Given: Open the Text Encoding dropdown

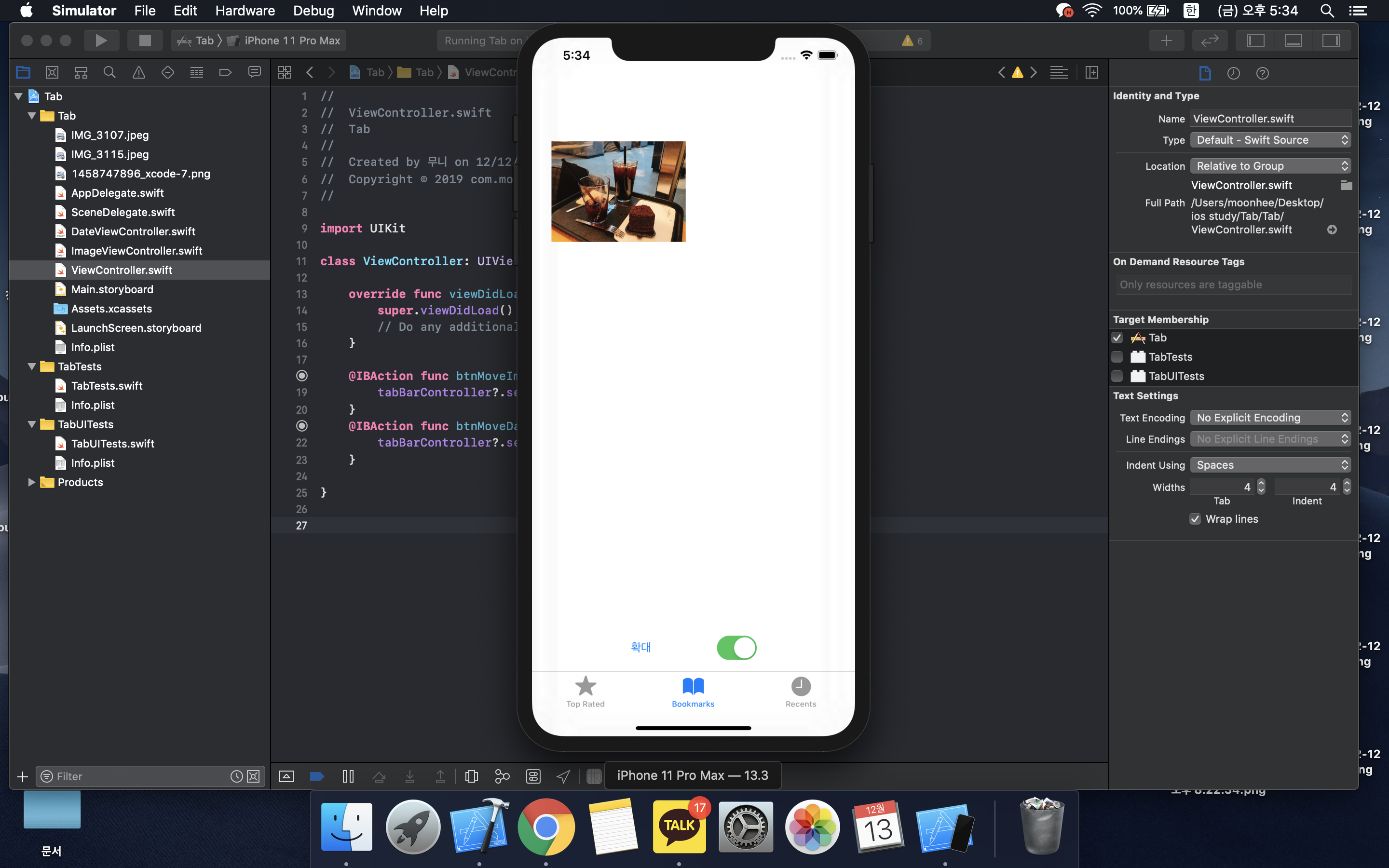Looking at the screenshot, I should pyautogui.click(x=1269, y=417).
